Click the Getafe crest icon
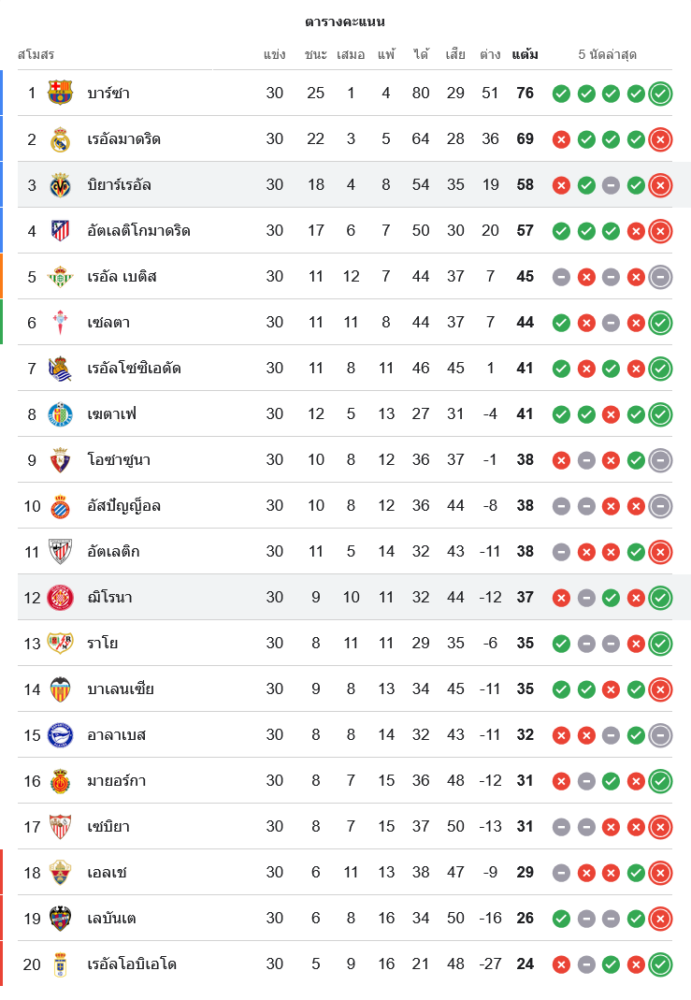This screenshot has height=1000, width=691. point(60,414)
